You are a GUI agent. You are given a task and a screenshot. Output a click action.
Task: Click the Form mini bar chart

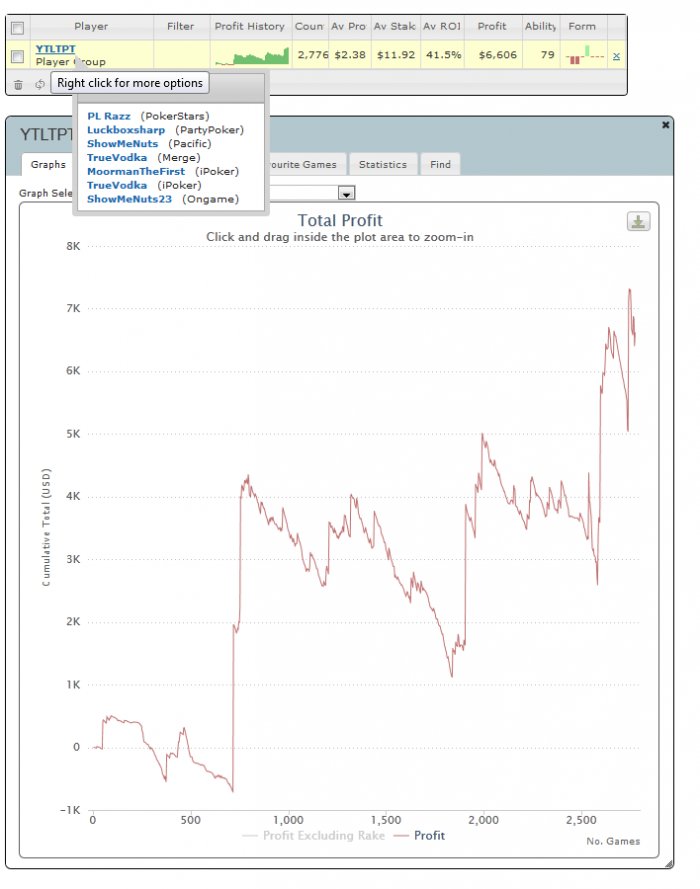584,55
